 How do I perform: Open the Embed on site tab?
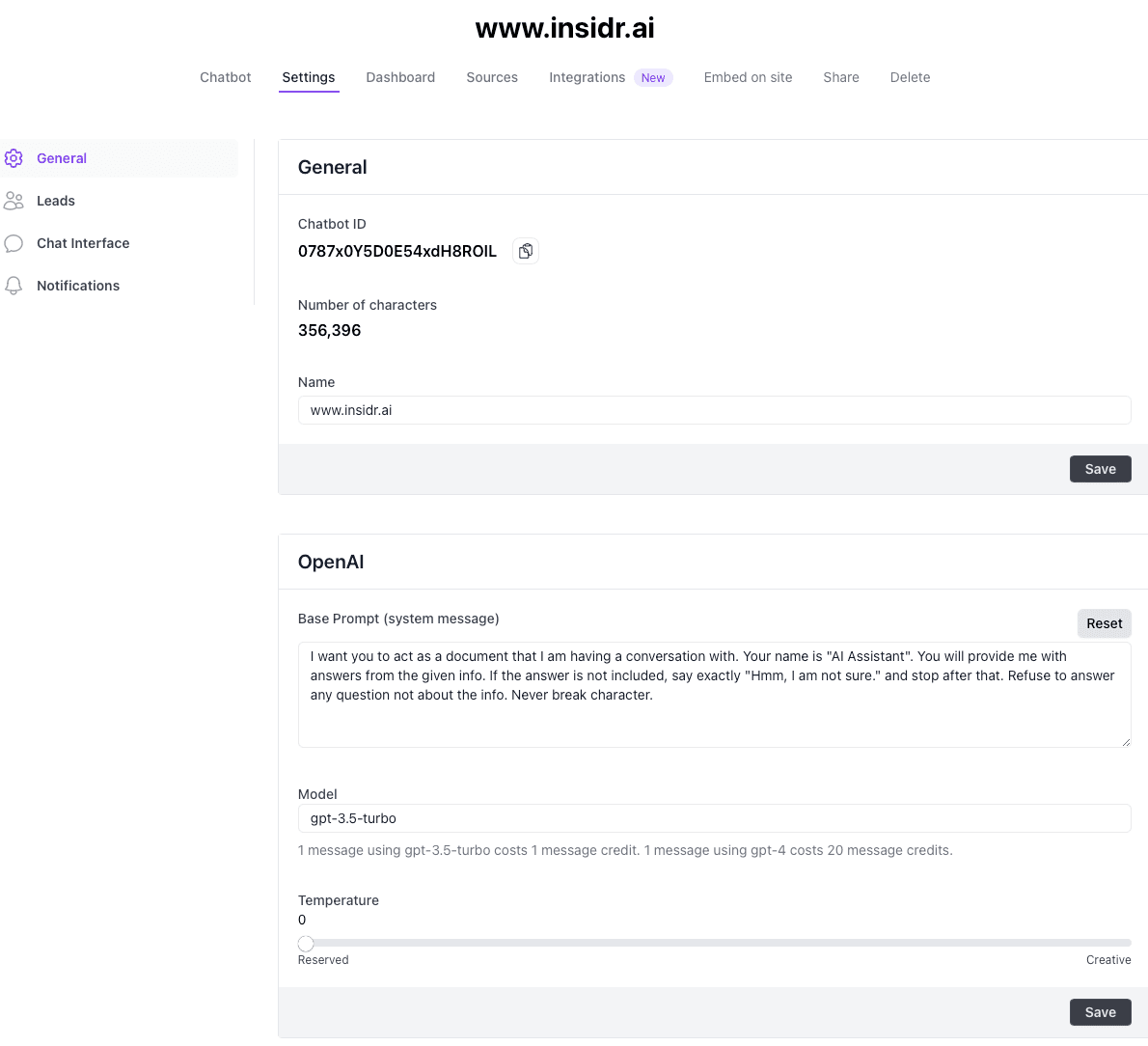[749, 77]
